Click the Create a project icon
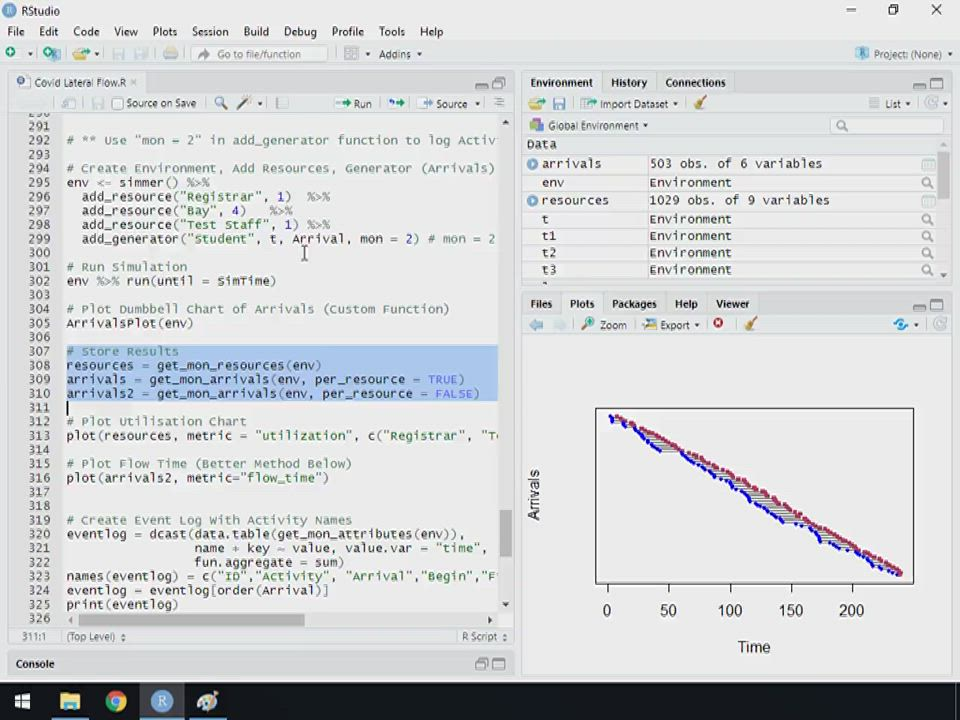This screenshot has width=960, height=720. click(51, 54)
